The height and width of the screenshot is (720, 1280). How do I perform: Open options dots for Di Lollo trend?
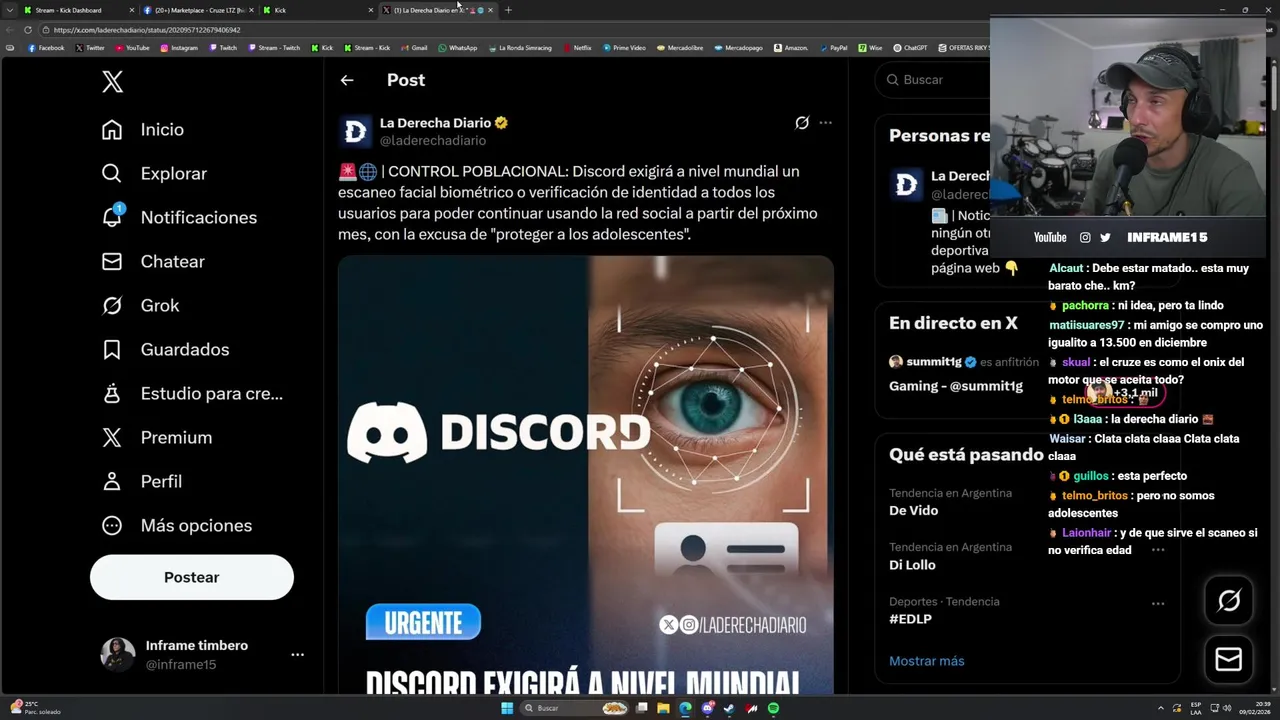[1158, 549]
